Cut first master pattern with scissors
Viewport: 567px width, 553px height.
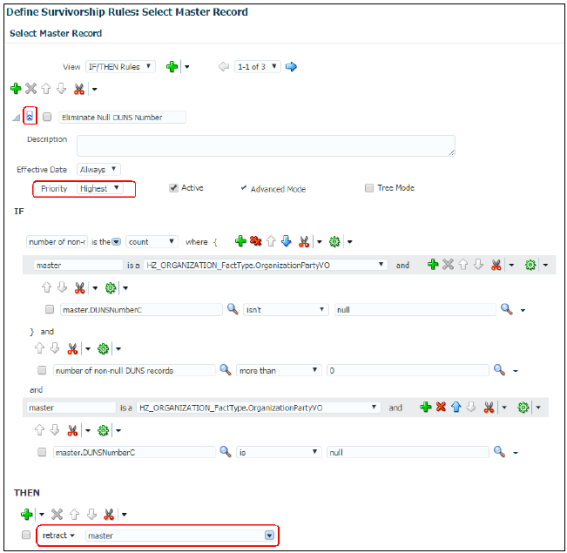(496, 265)
